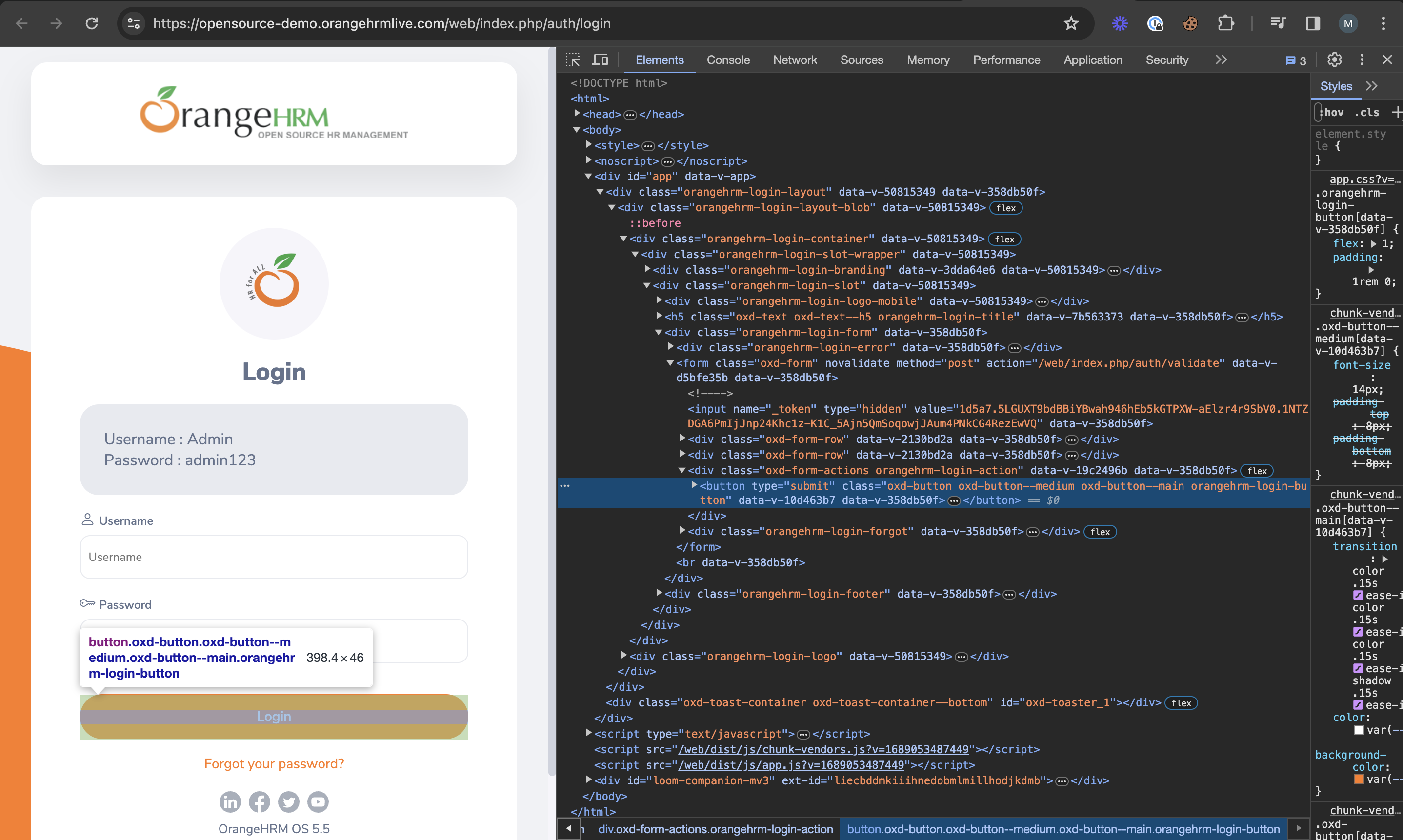Expand the highlighted submit button node

[x=694, y=485]
